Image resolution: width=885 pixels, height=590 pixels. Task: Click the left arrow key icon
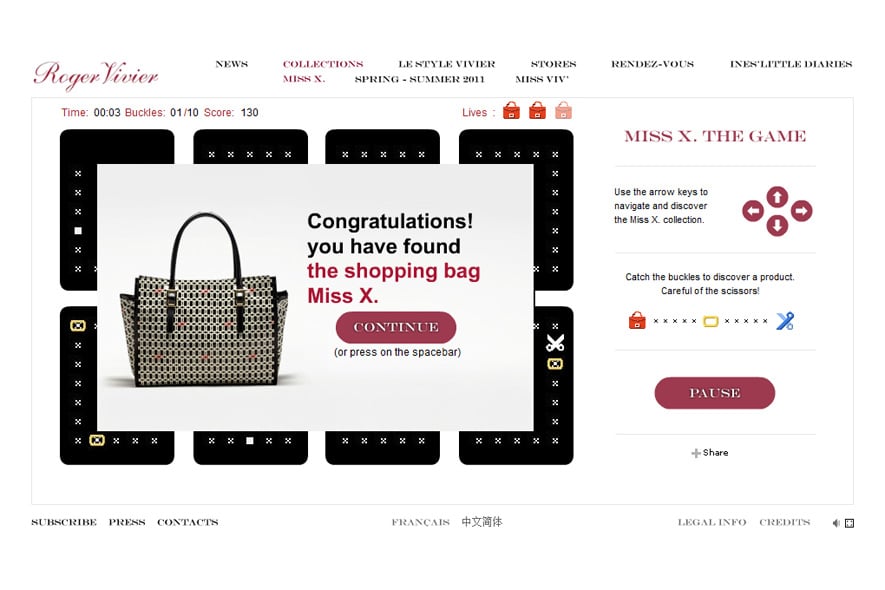point(753,211)
